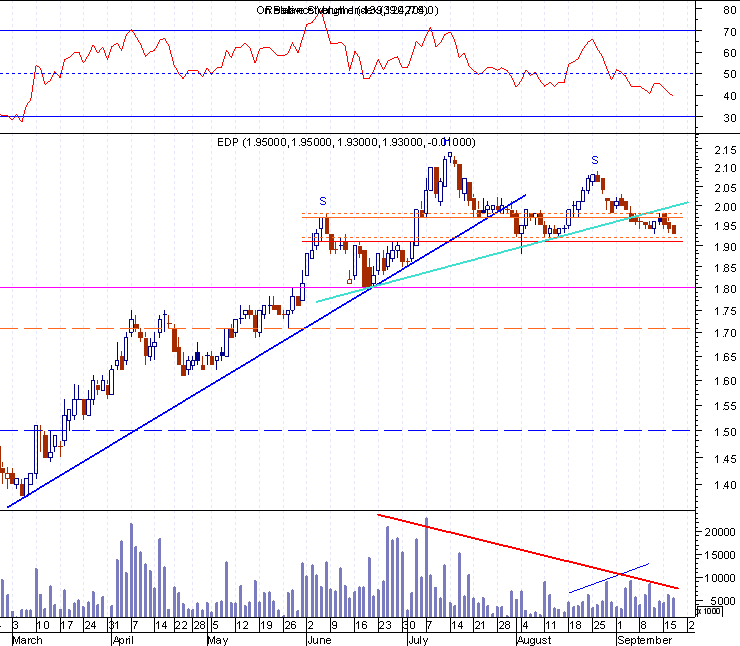This screenshot has height=646, width=740.
Task: Click the x1000 volume multiplier box
Action: pyautogui.click(x=709, y=611)
